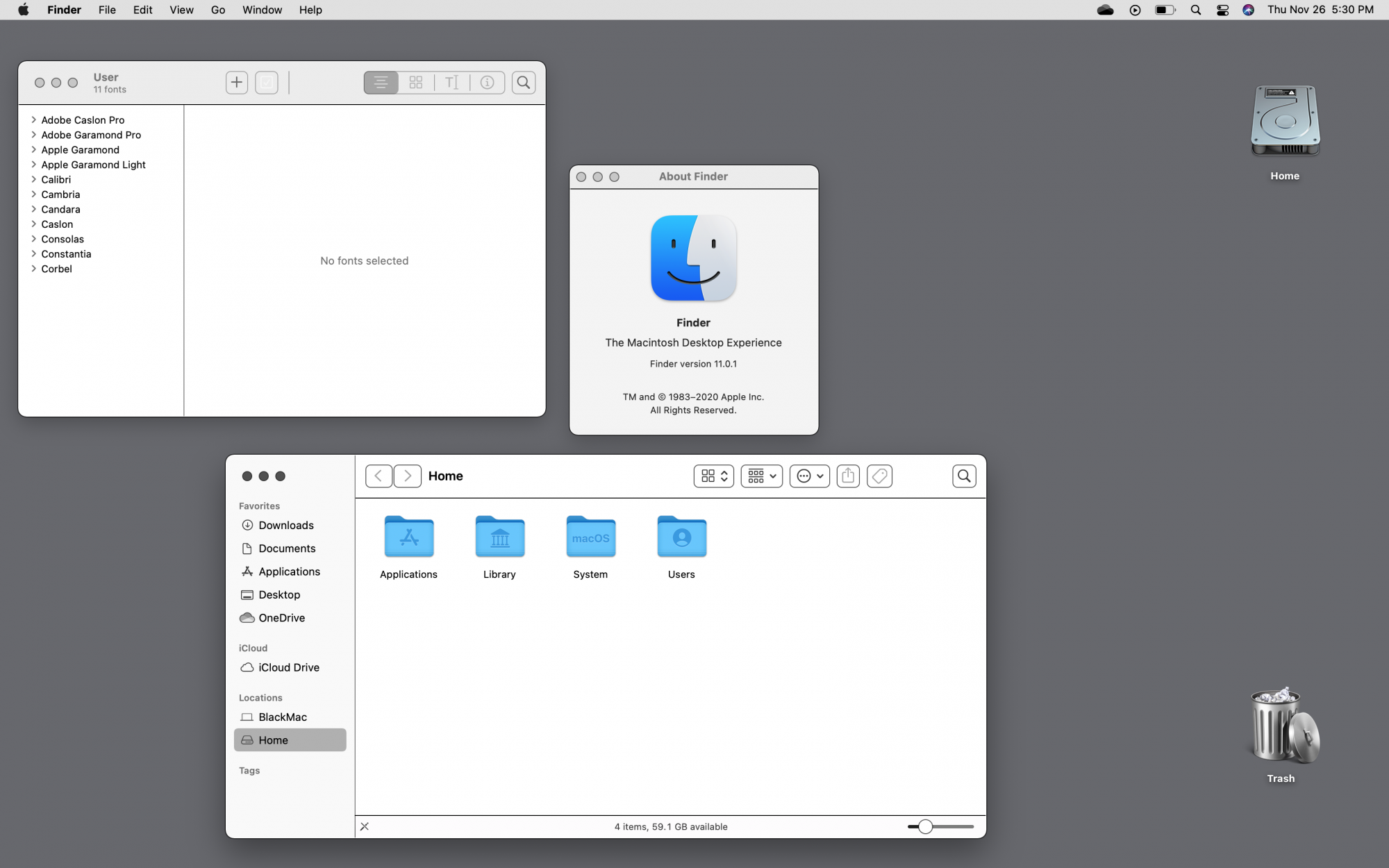Select the Library folder icon
Image resolution: width=1389 pixels, height=868 pixels.
point(500,536)
